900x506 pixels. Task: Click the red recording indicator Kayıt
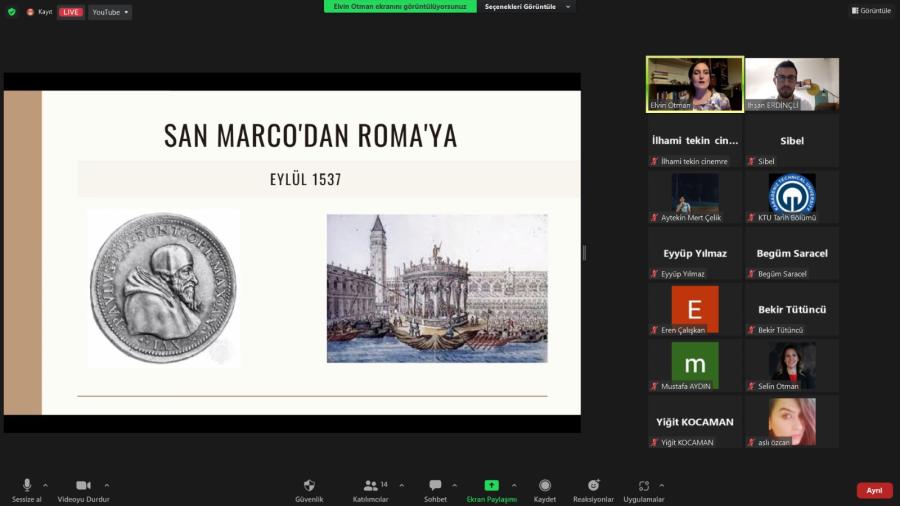pyautogui.click(x=39, y=11)
